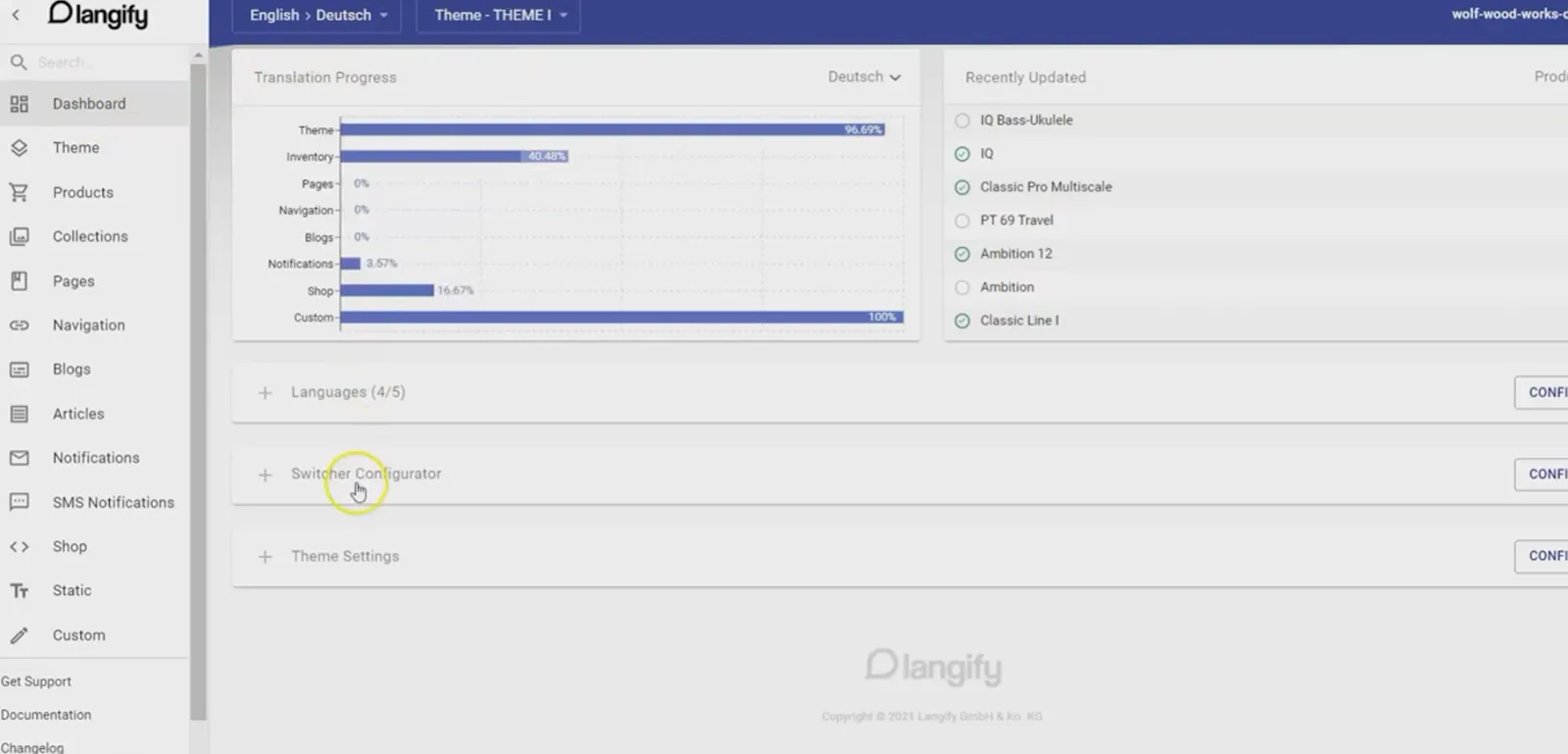Screen dimensions: 1568x754
Task: Go to Products in sidebar
Action: pos(95,192)
